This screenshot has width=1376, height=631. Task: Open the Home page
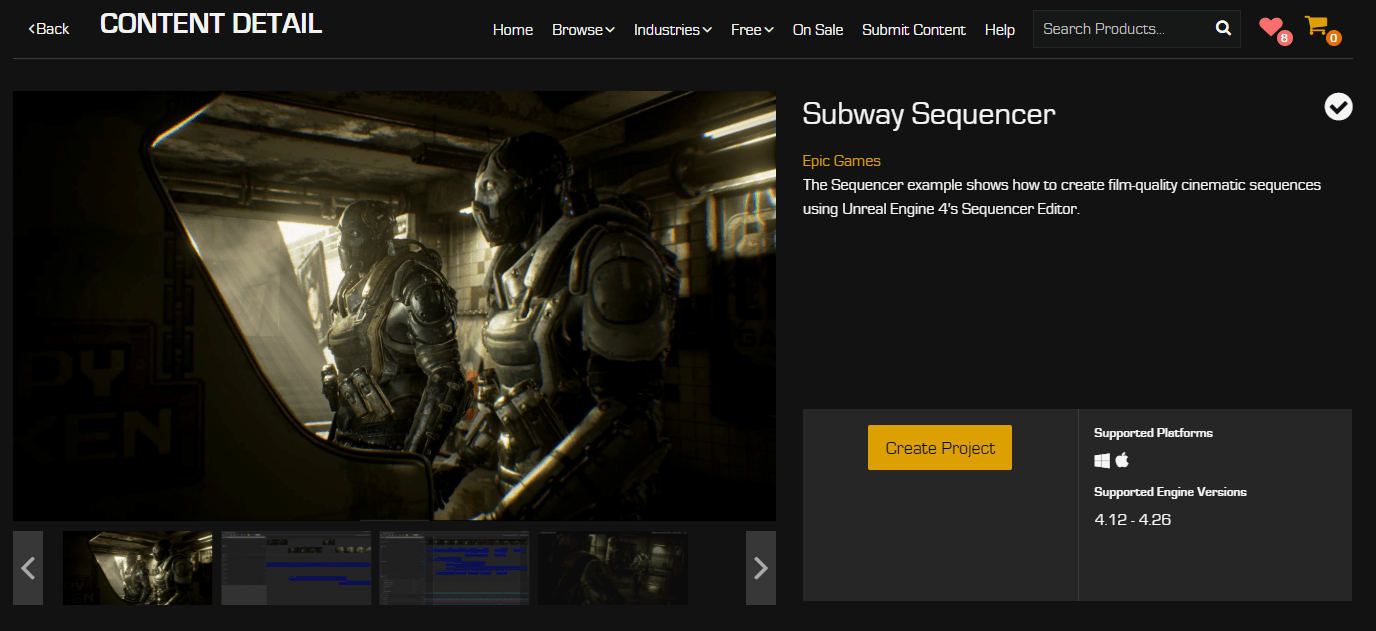coord(513,30)
